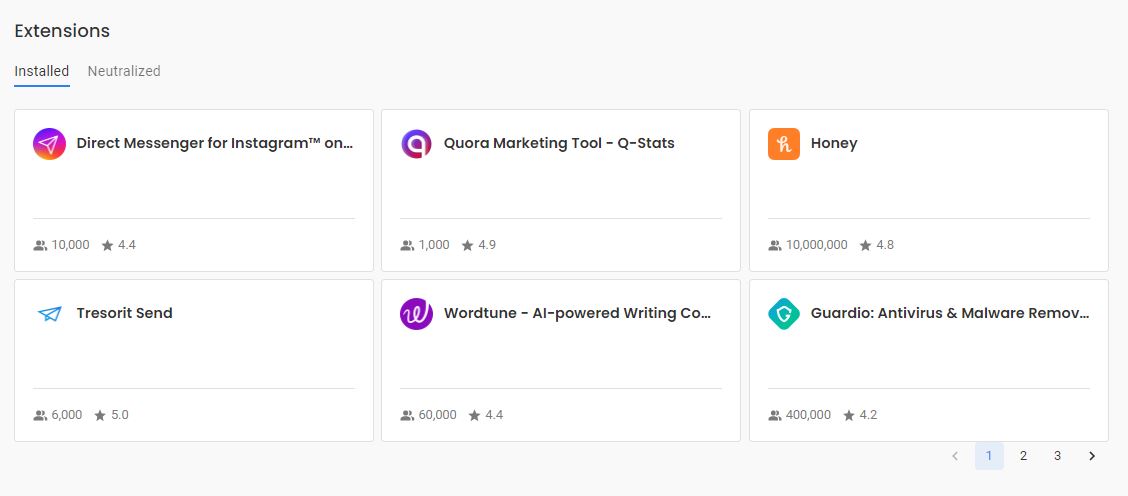Viewport: 1128px width, 496px height.
Task: Click the 4.4 rating on Direct Messenger card
Action: (x=127, y=245)
